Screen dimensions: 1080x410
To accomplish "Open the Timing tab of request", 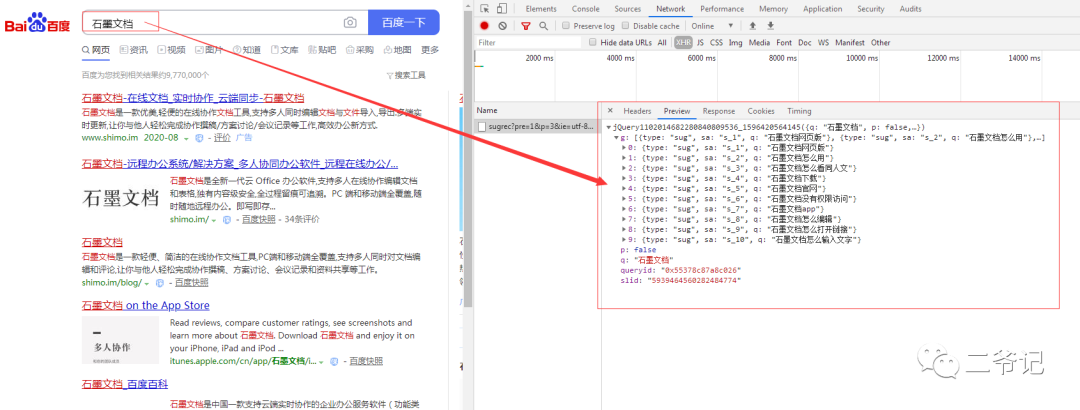I will 799,111.
